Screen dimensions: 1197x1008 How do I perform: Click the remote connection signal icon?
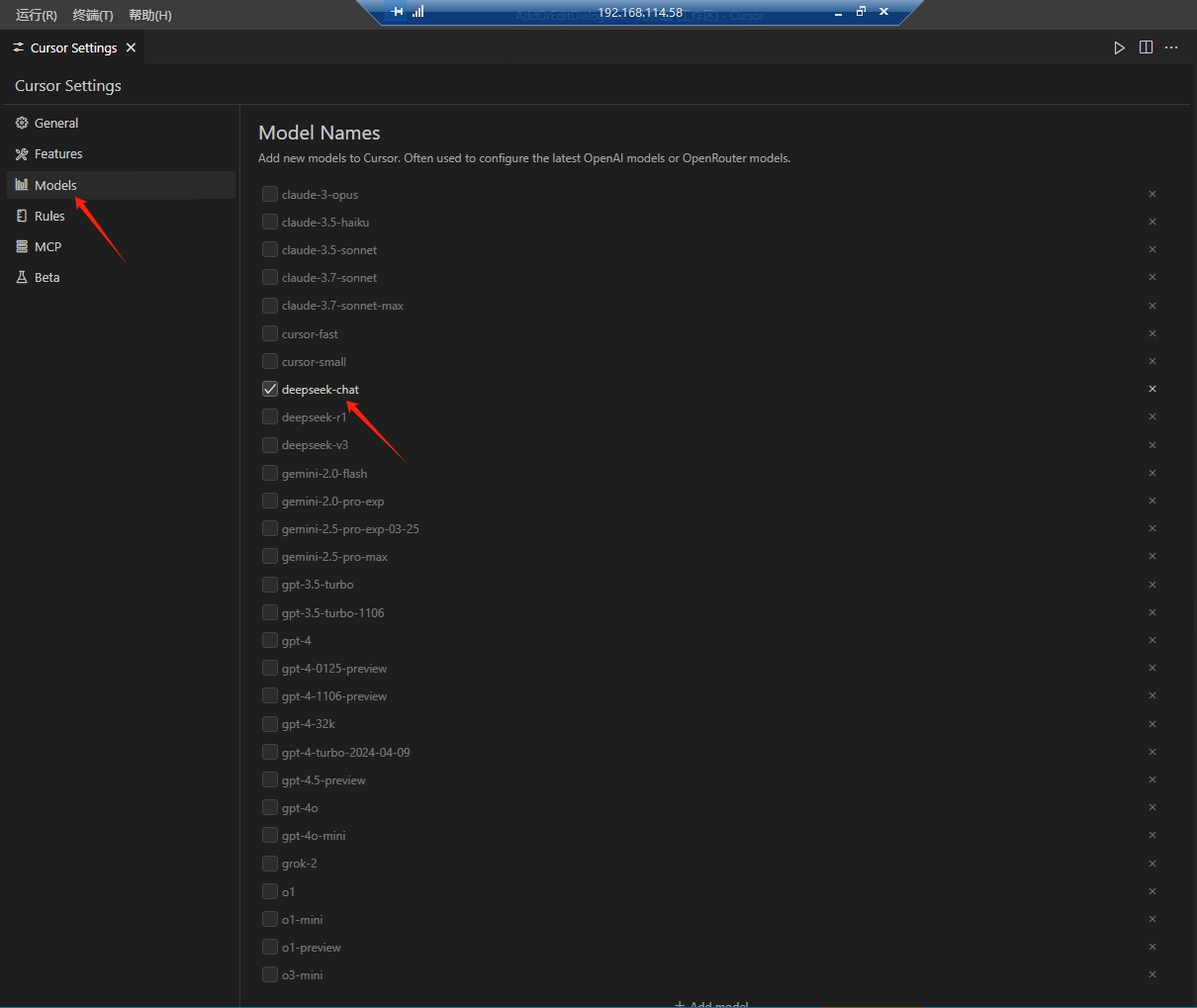point(417,12)
